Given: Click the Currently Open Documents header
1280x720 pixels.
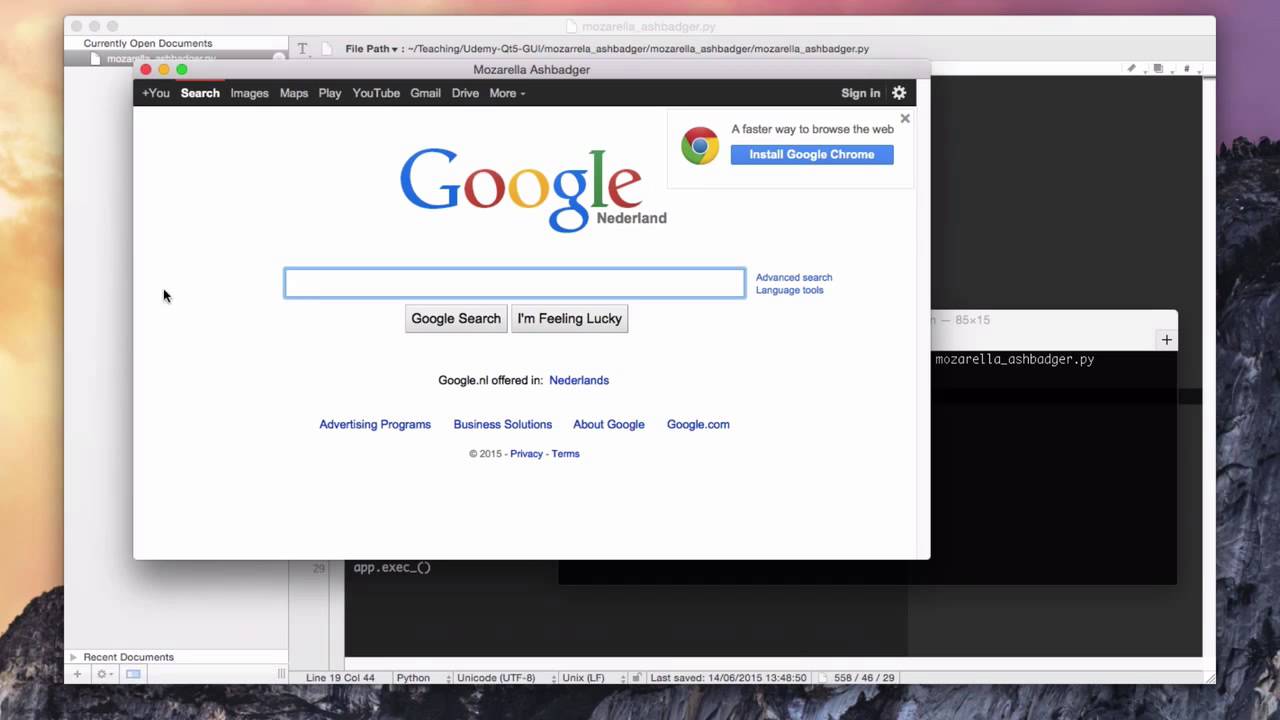Looking at the screenshot, I should 148,43.
